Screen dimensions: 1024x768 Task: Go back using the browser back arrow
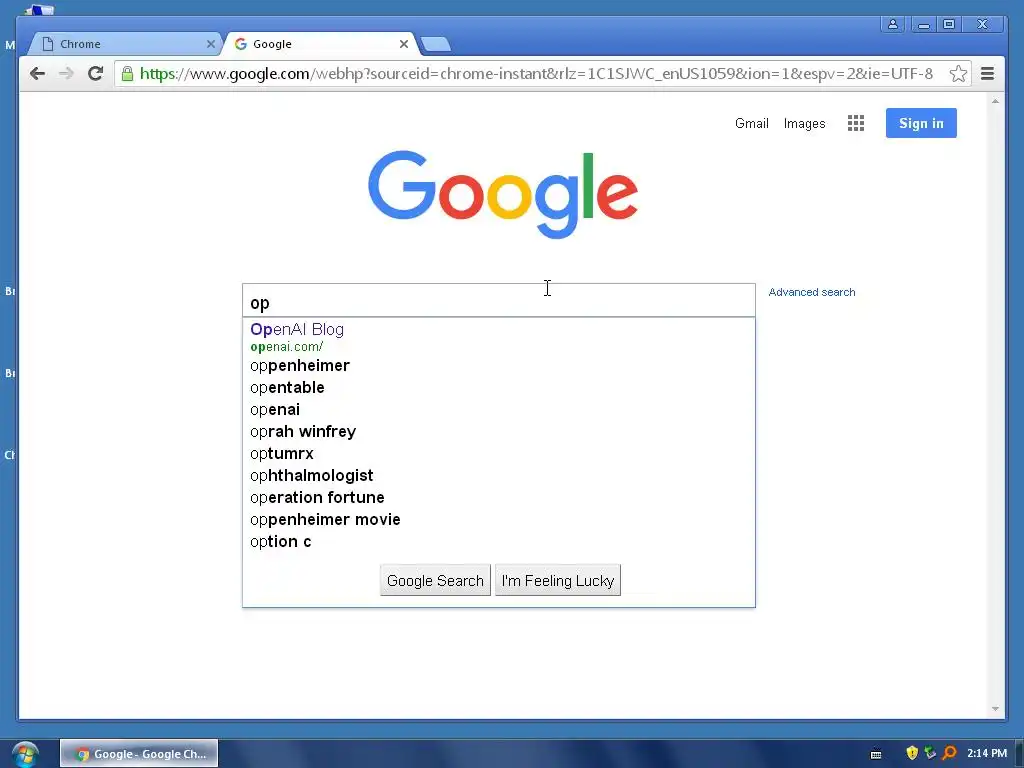point(37,74)
